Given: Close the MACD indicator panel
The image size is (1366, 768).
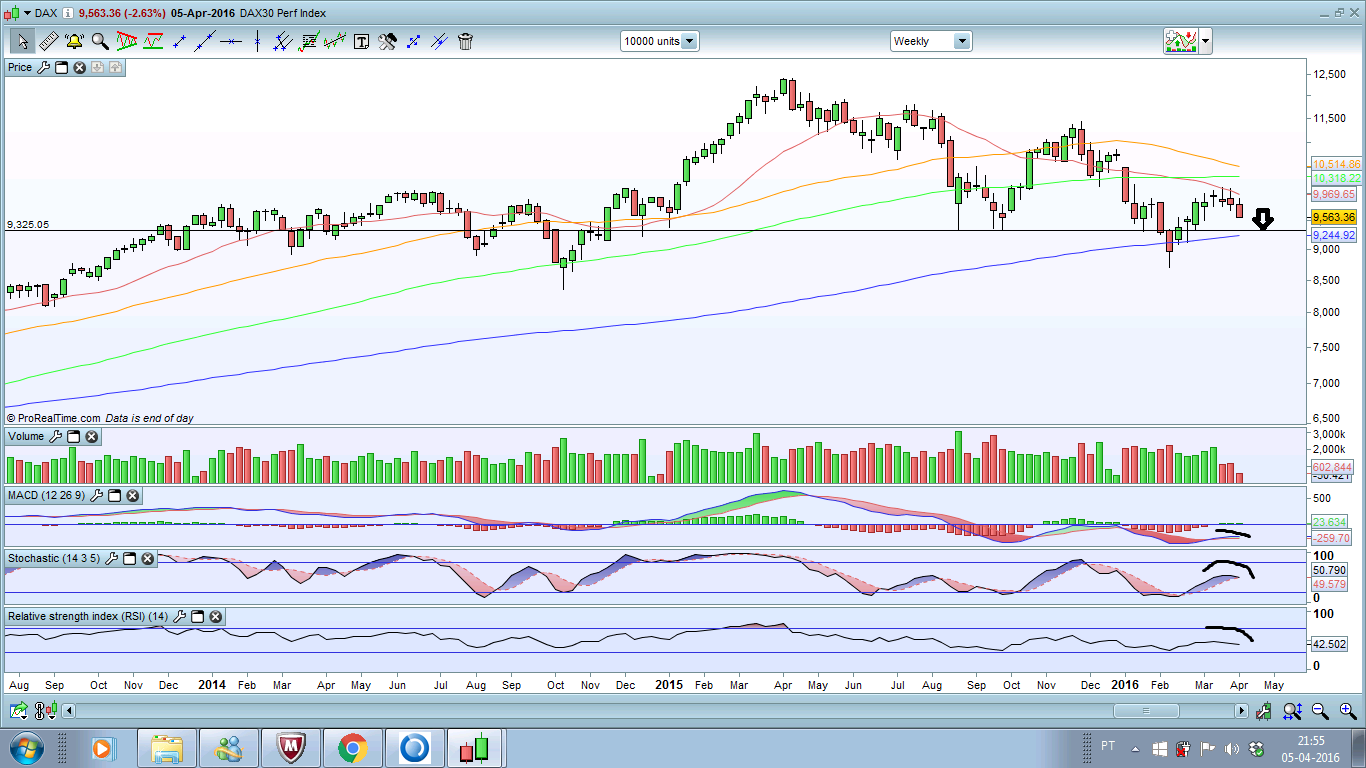Looking at the screenshot, I should click(x=132, y=496).
